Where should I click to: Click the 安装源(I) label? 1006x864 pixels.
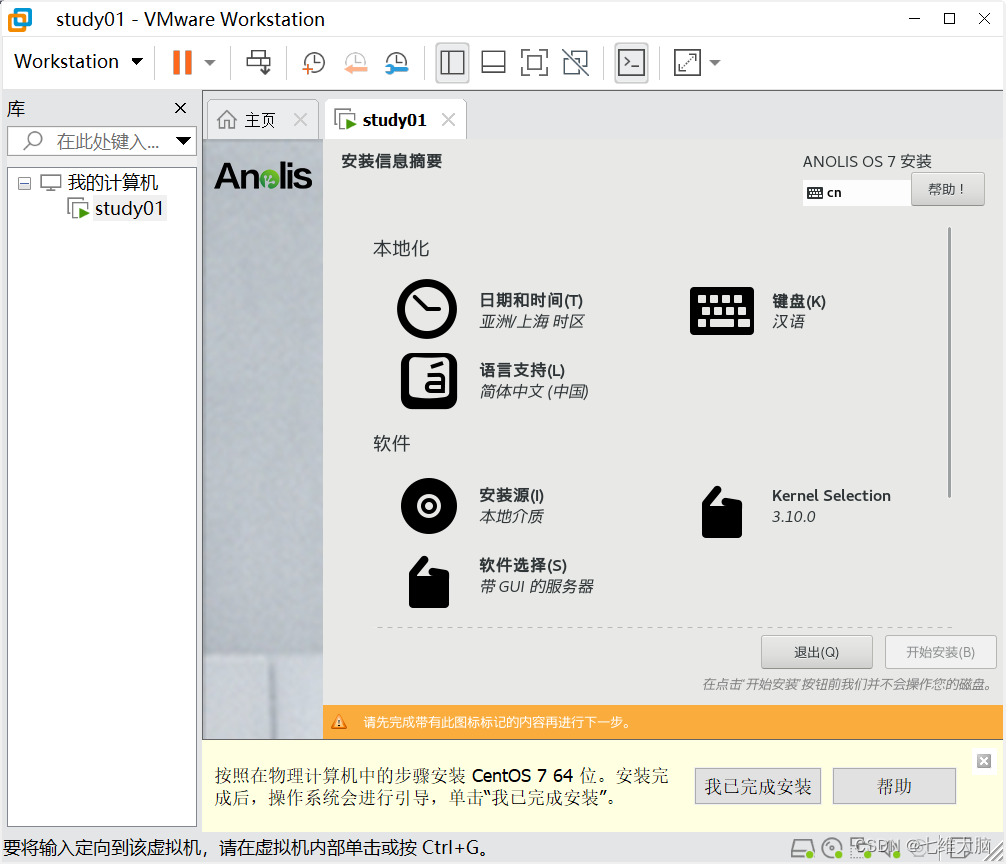(x=511, y=495)
